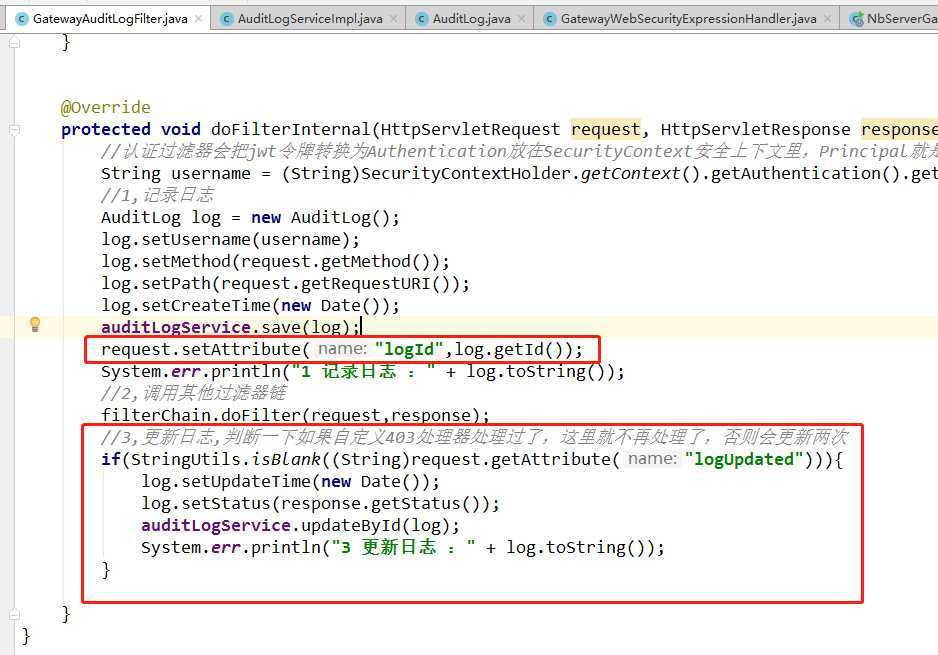Open GatewayWebSecurityExpressionHandler.java tab
This screenshot has width=938, height=655.
689,19
